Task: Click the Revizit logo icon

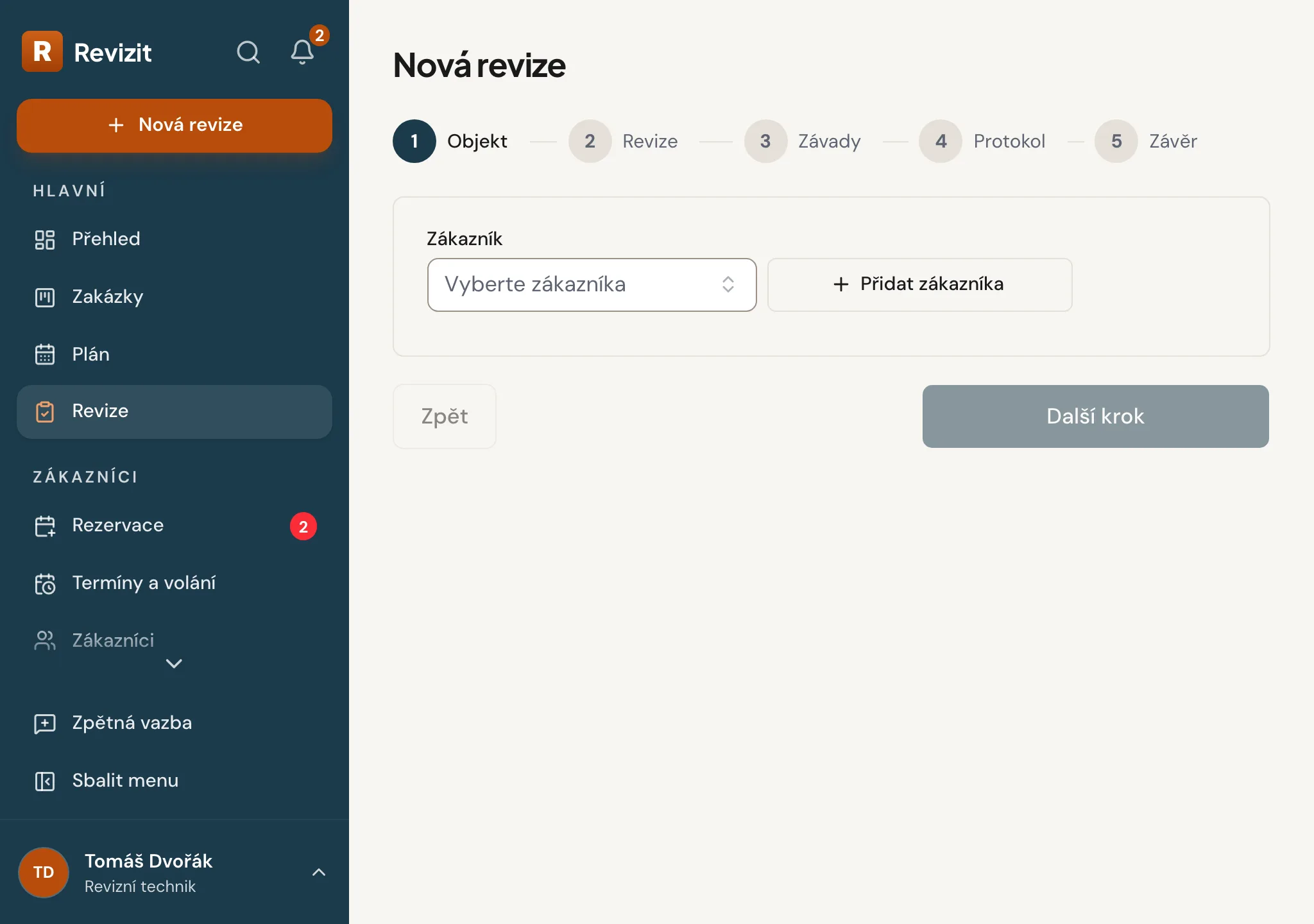Action: click(x=42, y=51)
